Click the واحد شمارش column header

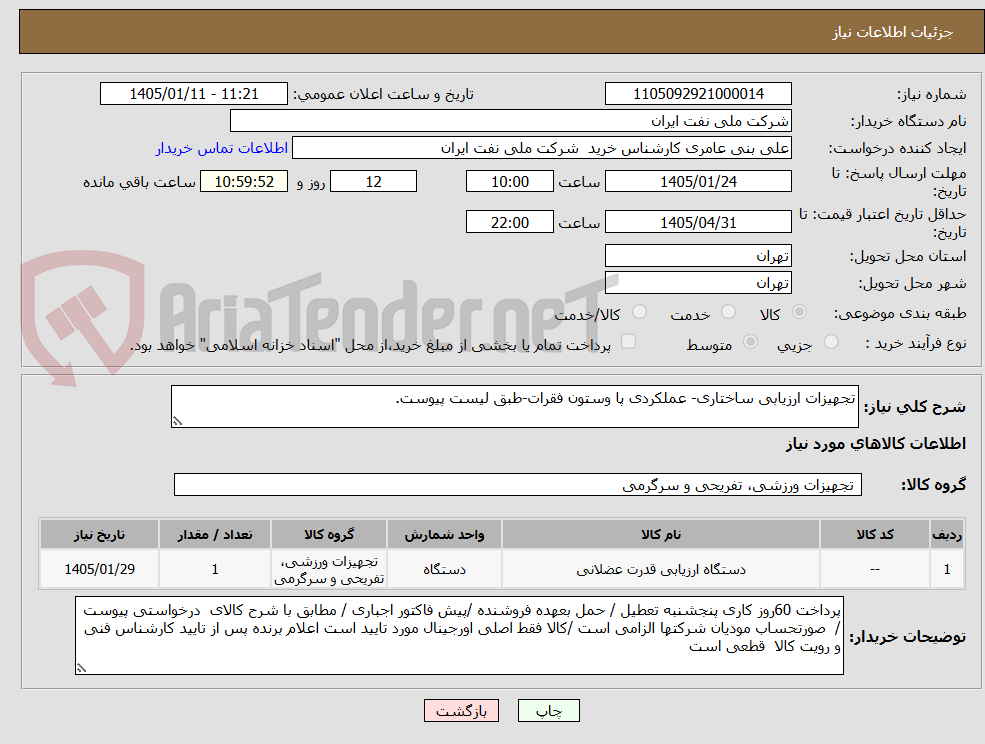pos(444,535)
